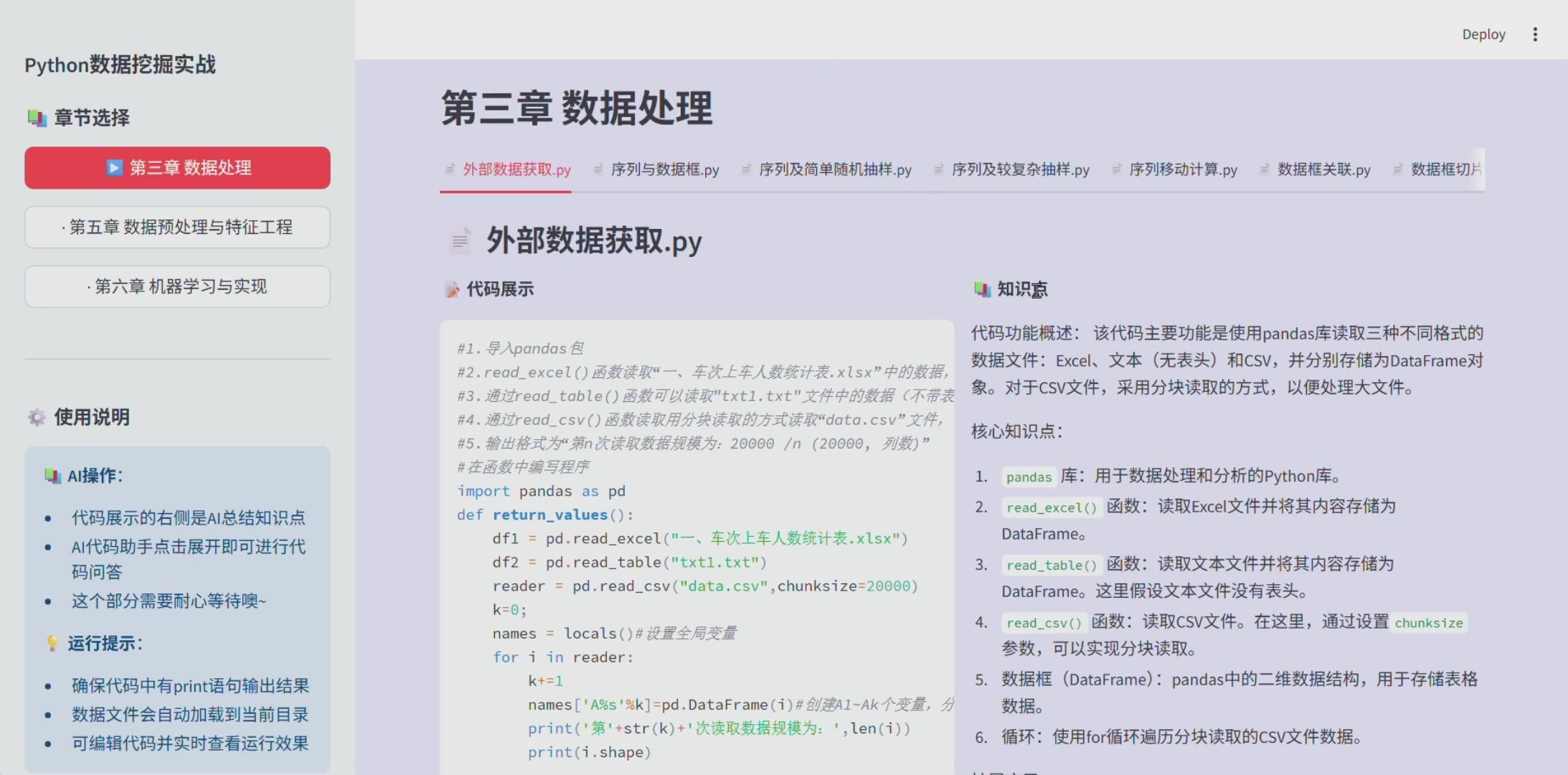The width and height of the screenshot is (1568, 775).
Task: Click the Deploy button
Action: coord(1483,34)
